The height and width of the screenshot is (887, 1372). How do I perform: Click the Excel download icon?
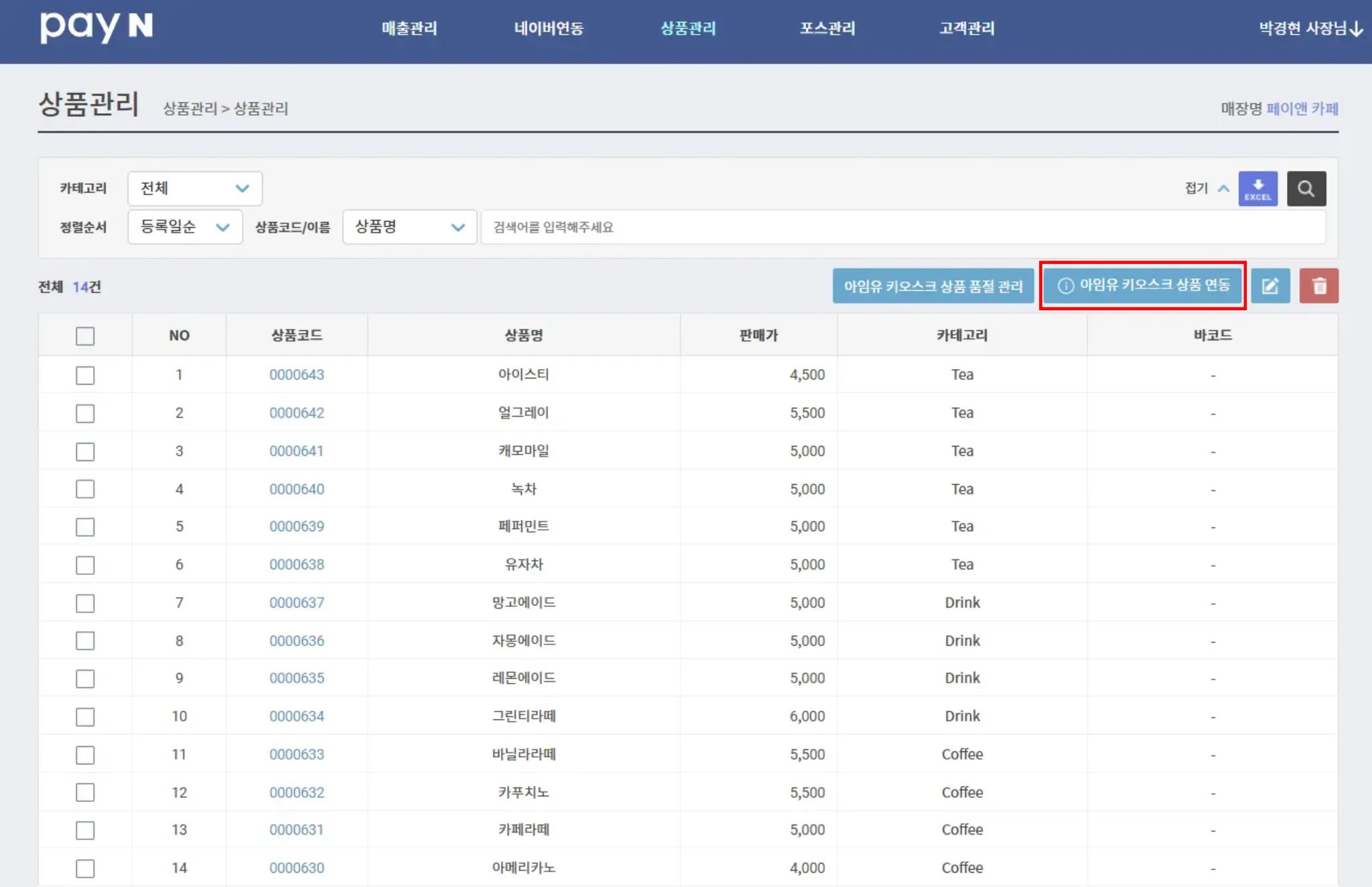click(x=1257, y=189)
